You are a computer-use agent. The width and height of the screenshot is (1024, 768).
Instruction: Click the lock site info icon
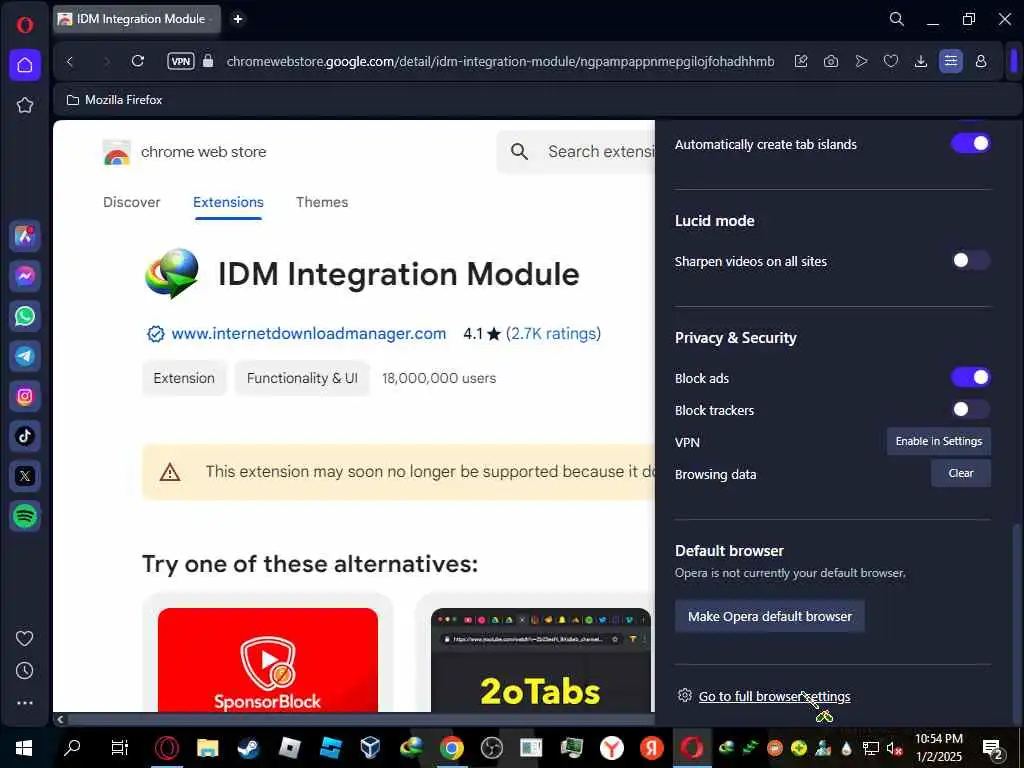click(x=208, y=61)
